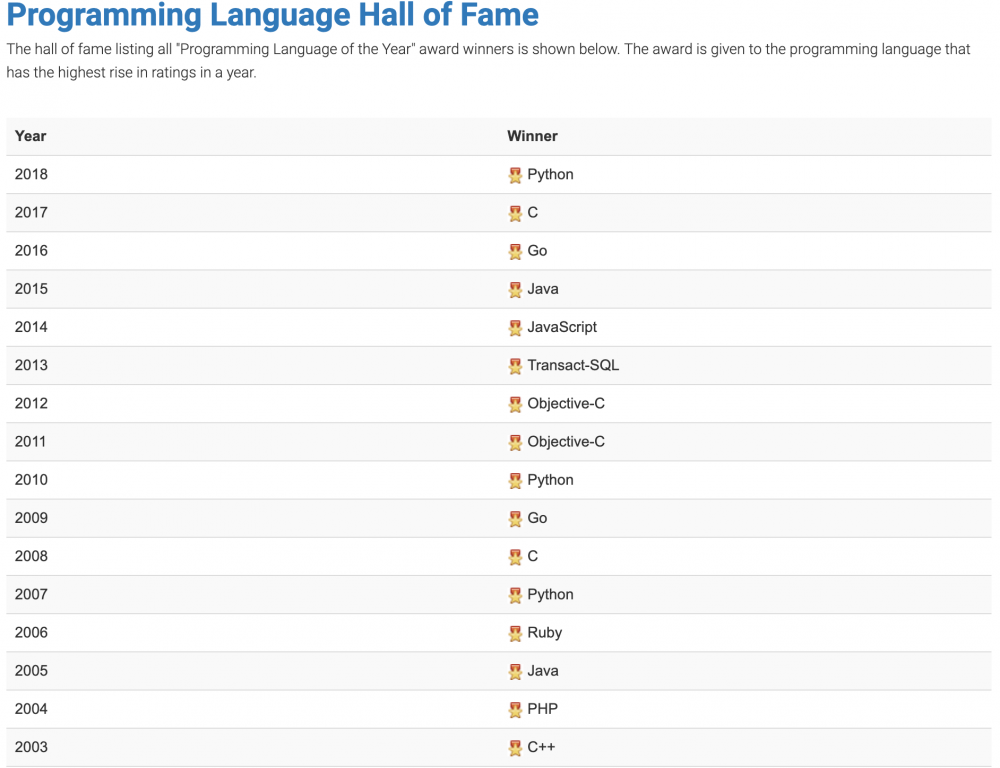Select the Transact-SQL winner text
The image size is (1000, 768).
coord(573,366)
